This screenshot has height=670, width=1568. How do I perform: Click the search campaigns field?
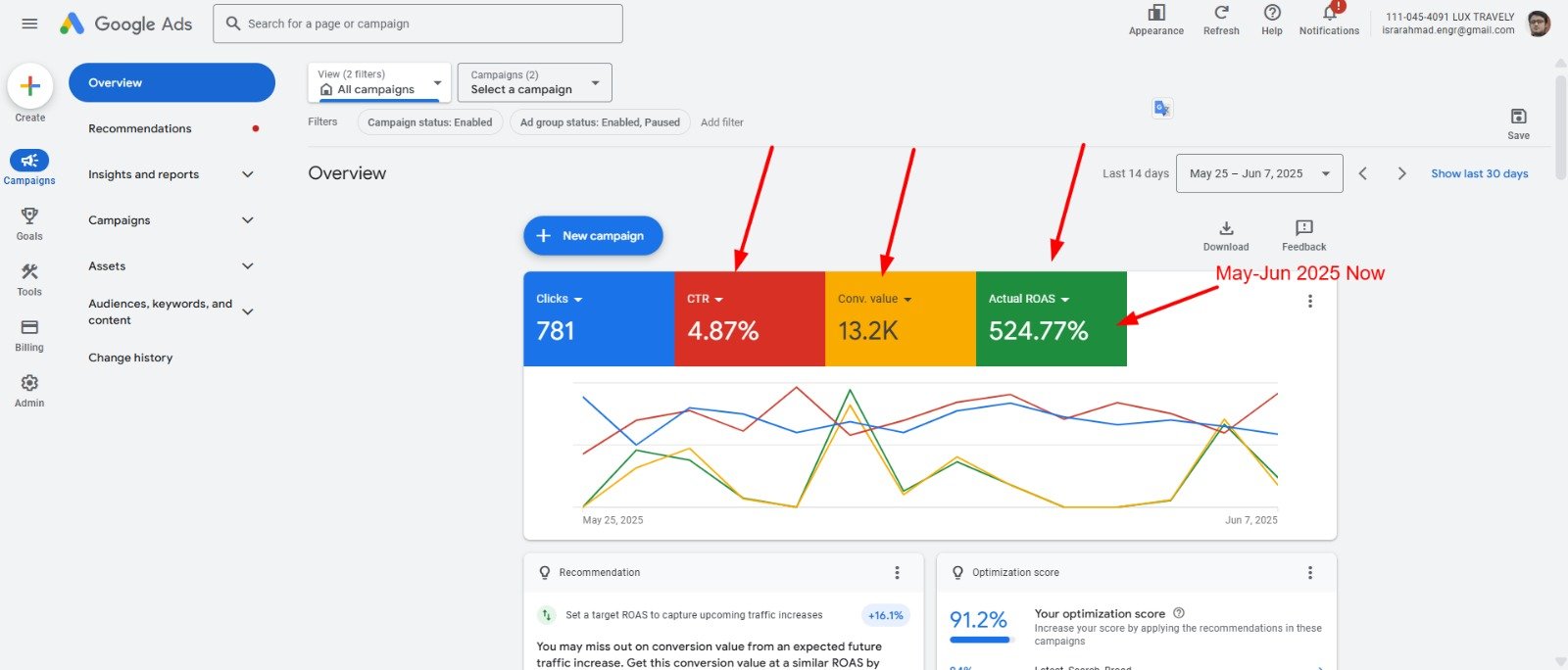pos(417,24)
